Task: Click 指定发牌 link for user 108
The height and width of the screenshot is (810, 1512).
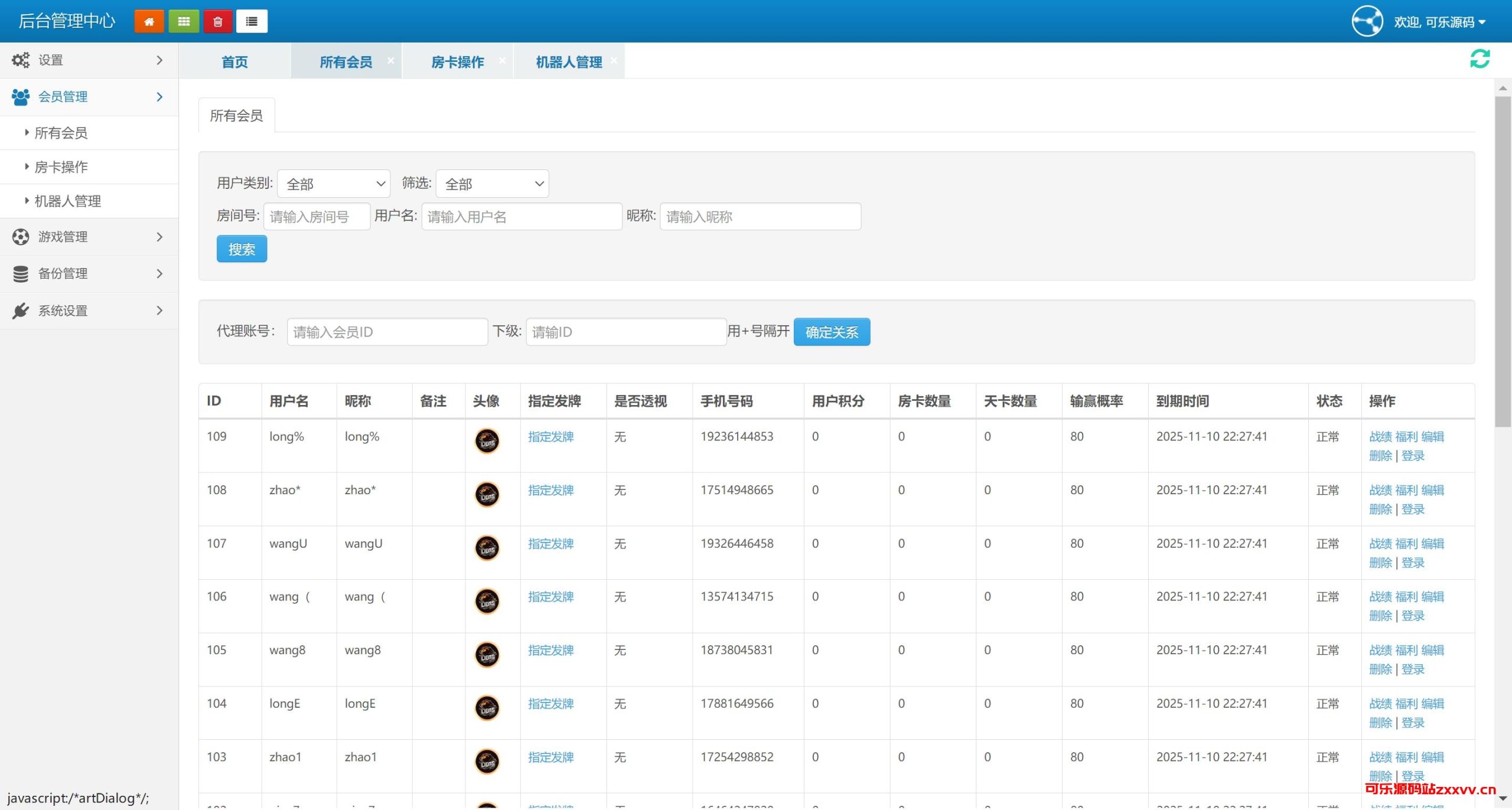Action: coord(550,490)
